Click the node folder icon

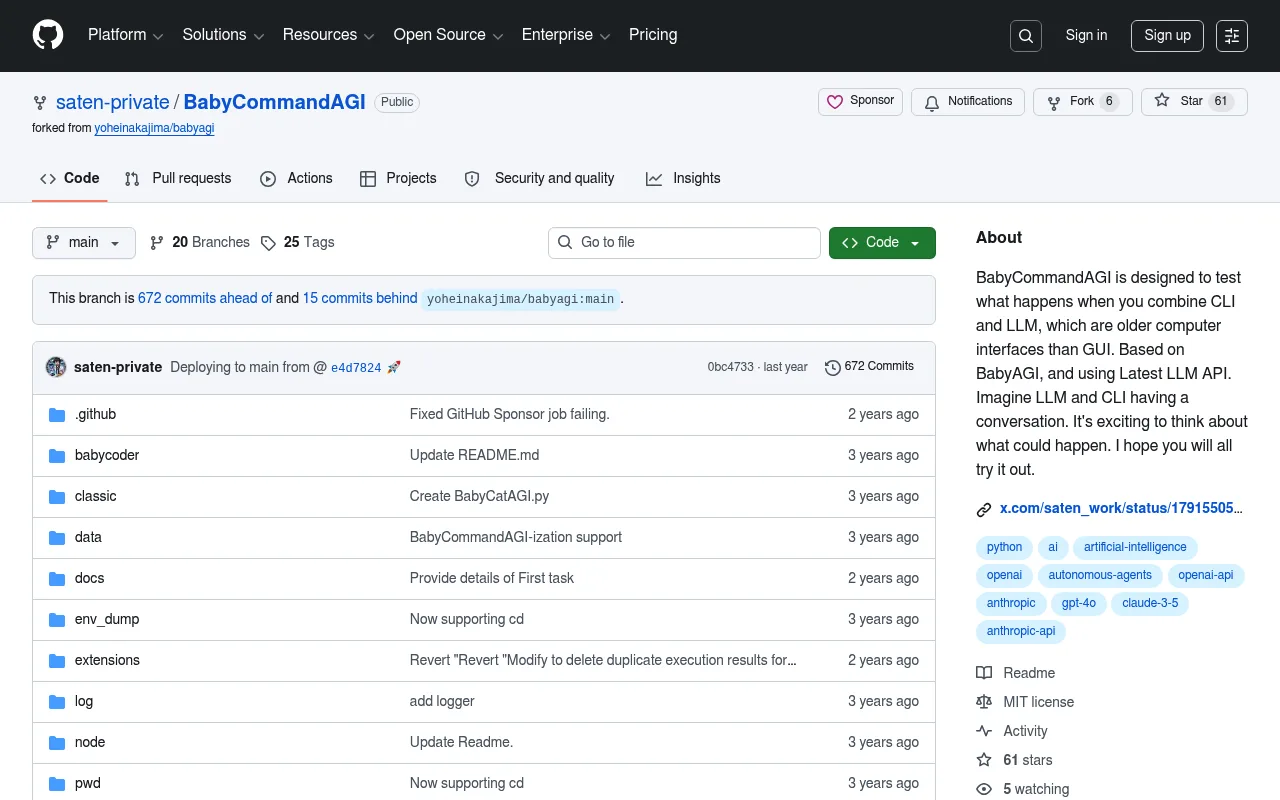(x=57, y=742)
